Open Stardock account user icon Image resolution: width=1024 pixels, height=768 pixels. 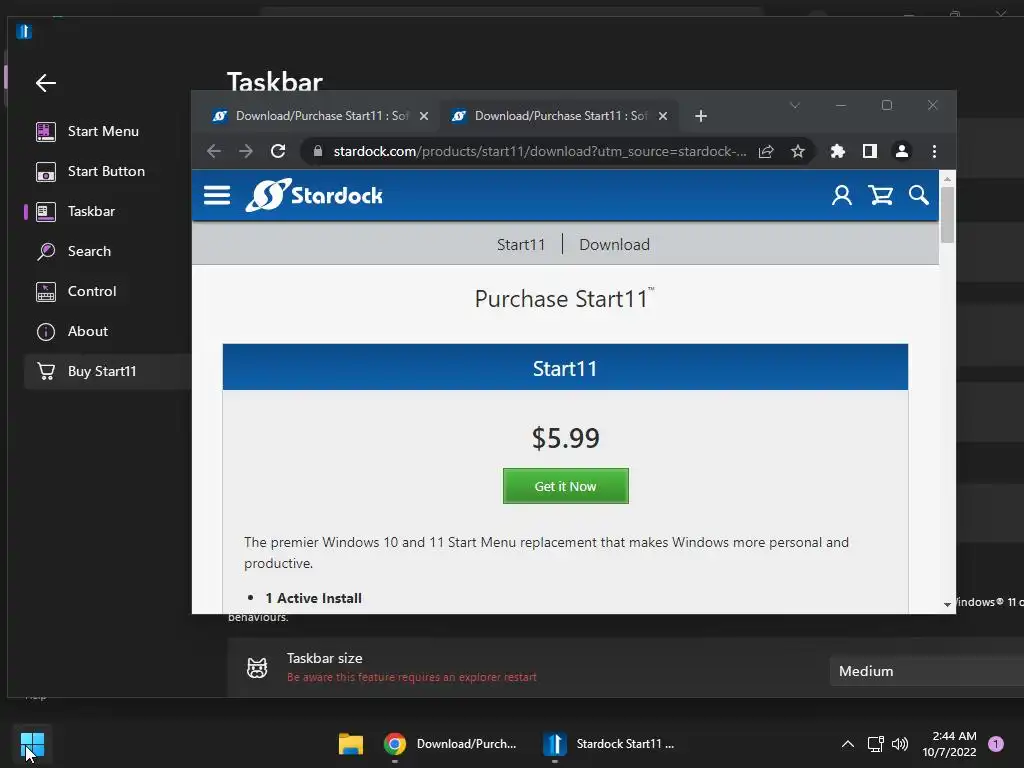[841, 195]
